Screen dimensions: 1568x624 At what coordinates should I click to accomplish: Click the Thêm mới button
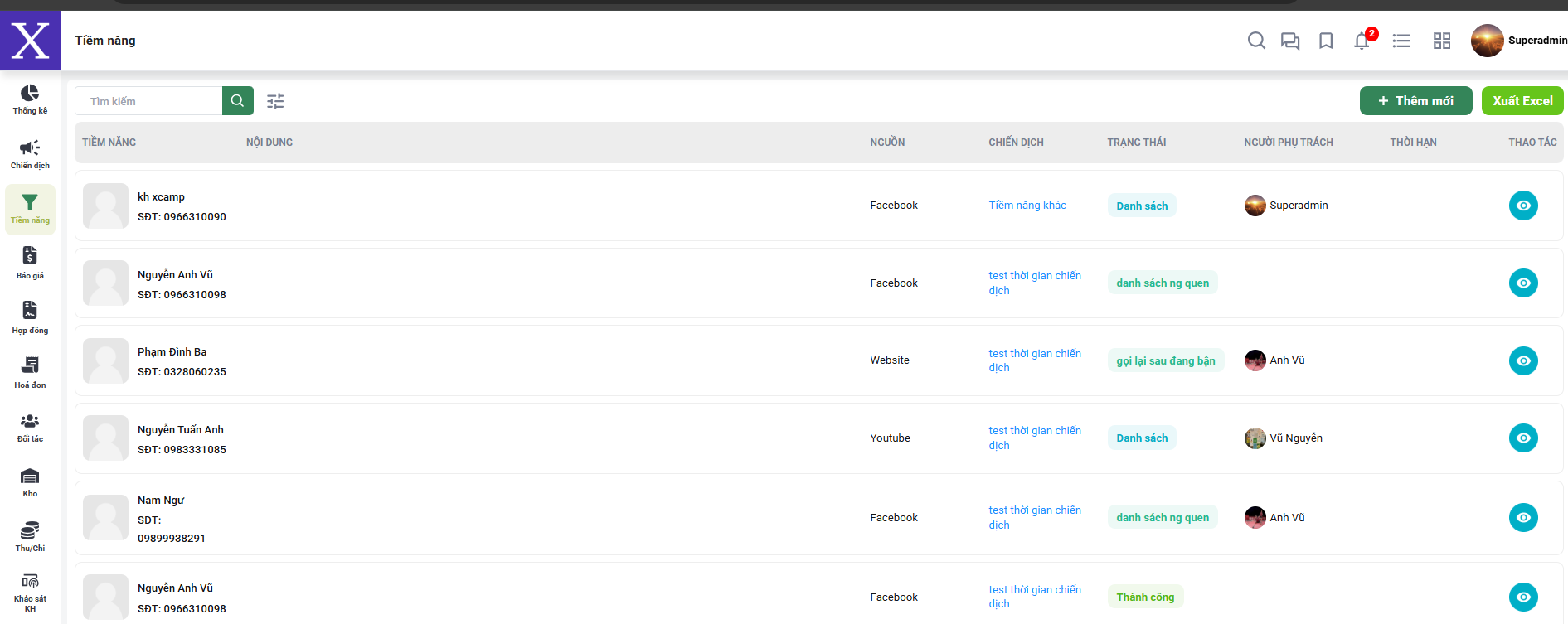tap(1415, 101)
